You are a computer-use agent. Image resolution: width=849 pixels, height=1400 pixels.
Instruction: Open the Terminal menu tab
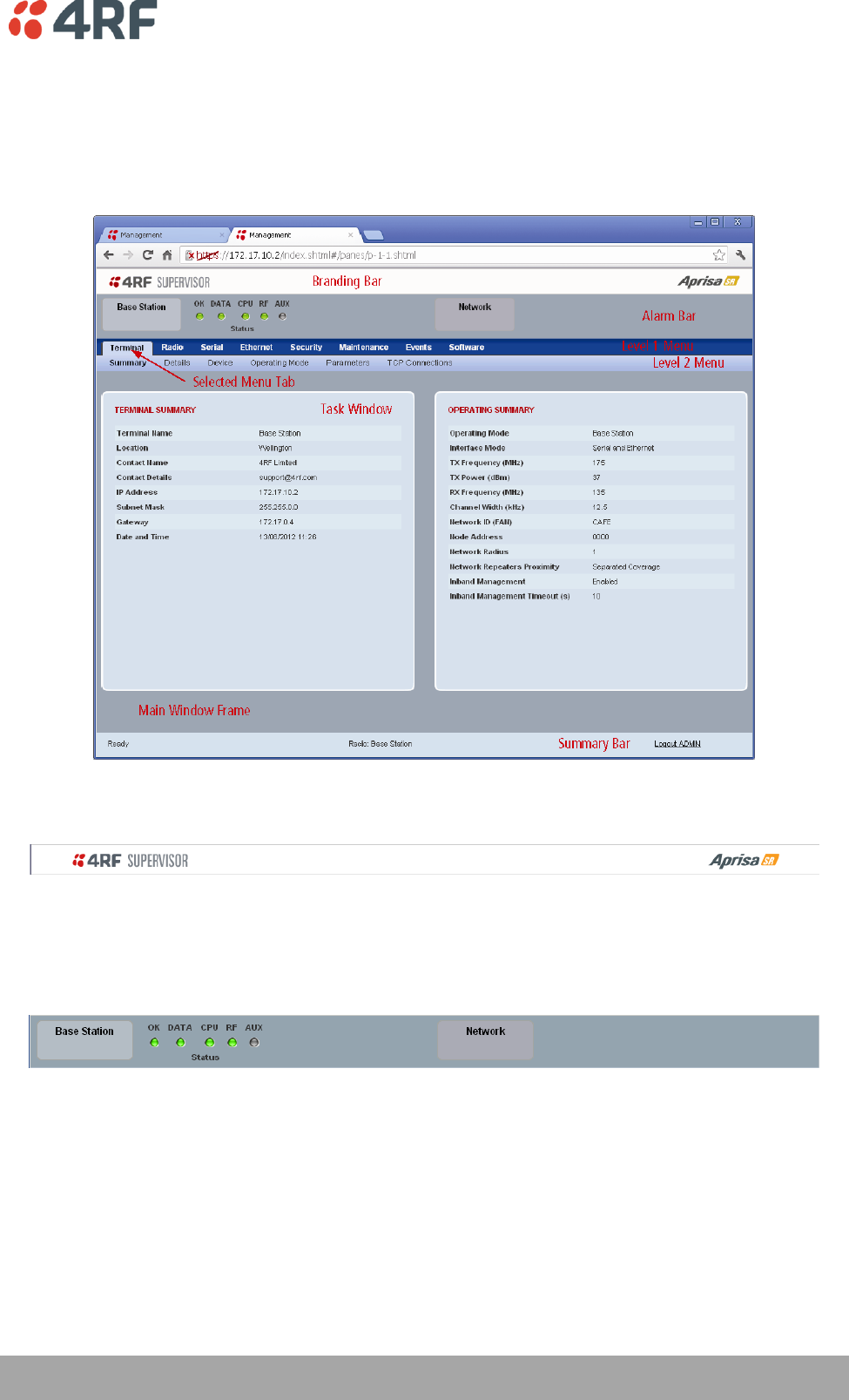coord(127,348)
